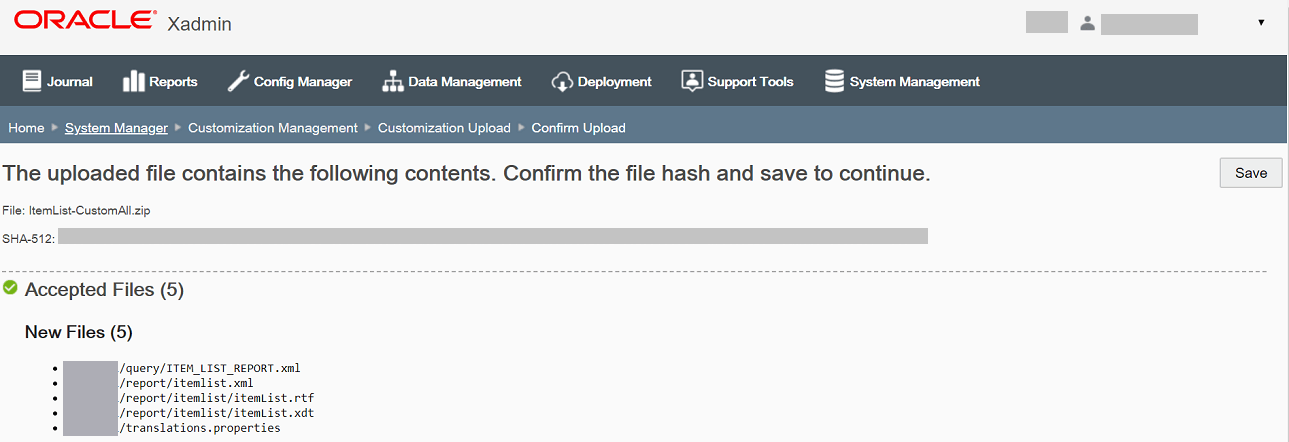Screen dimensions: 1289x442
Task: Click the Oracle logo
Action: pos(85,20)
